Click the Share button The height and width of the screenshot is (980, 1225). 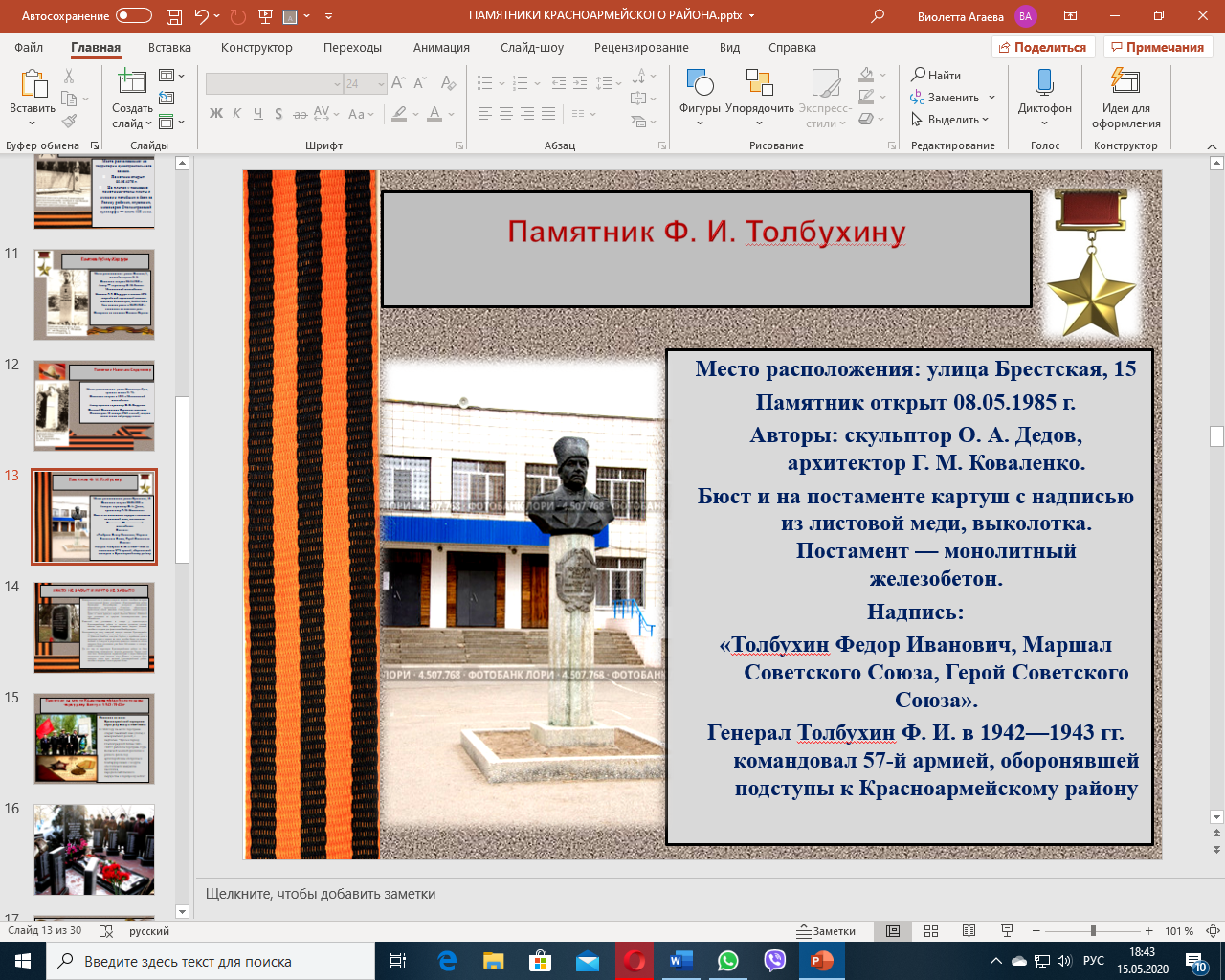coord(1042,47)
